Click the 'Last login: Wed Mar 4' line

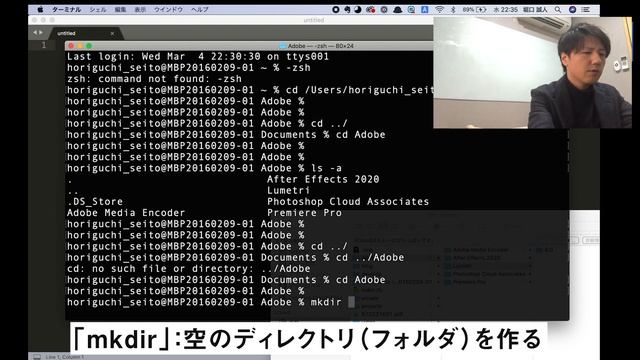tap(198, 56)
